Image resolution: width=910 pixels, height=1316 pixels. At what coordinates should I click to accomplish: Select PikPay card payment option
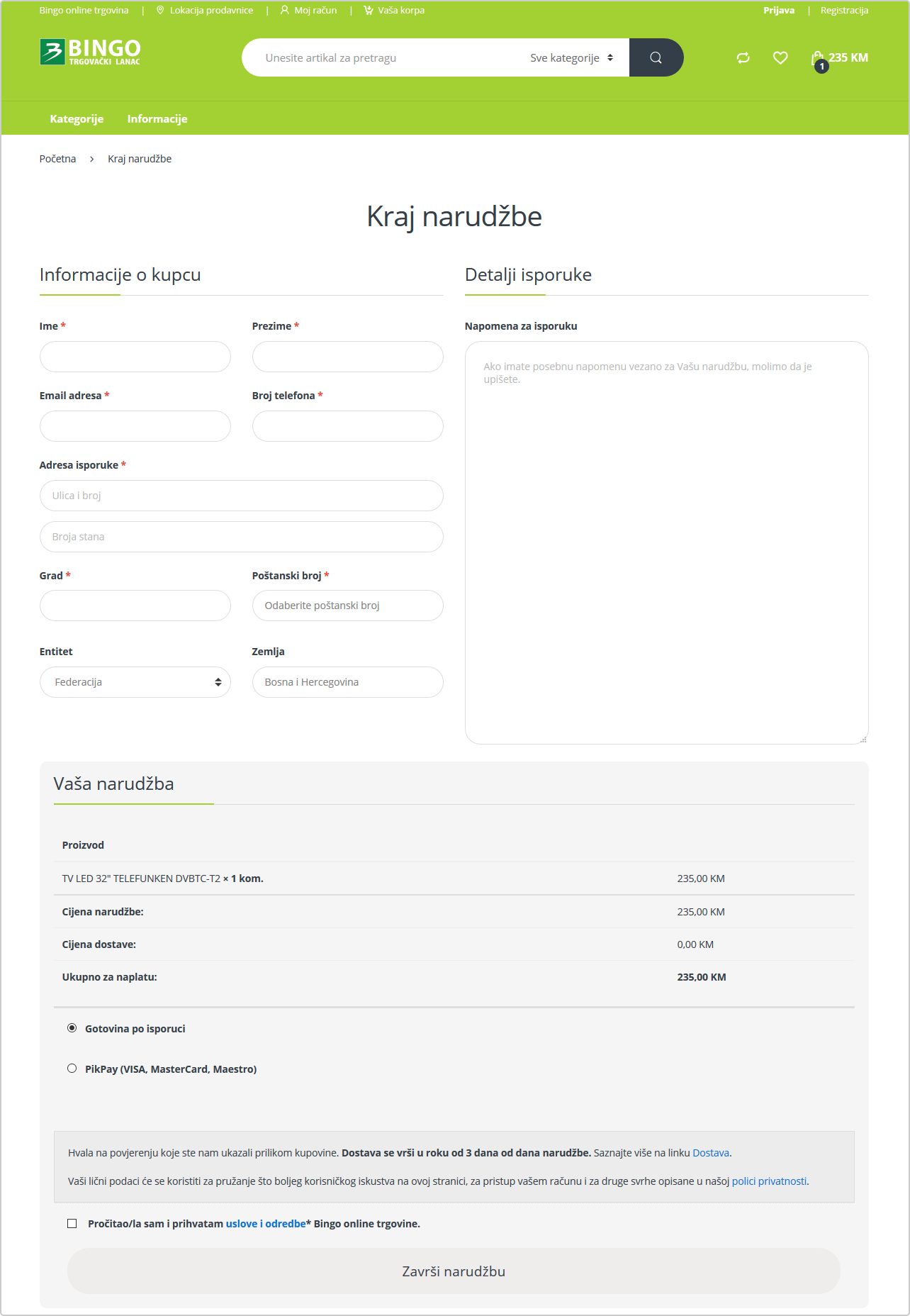72,1069
